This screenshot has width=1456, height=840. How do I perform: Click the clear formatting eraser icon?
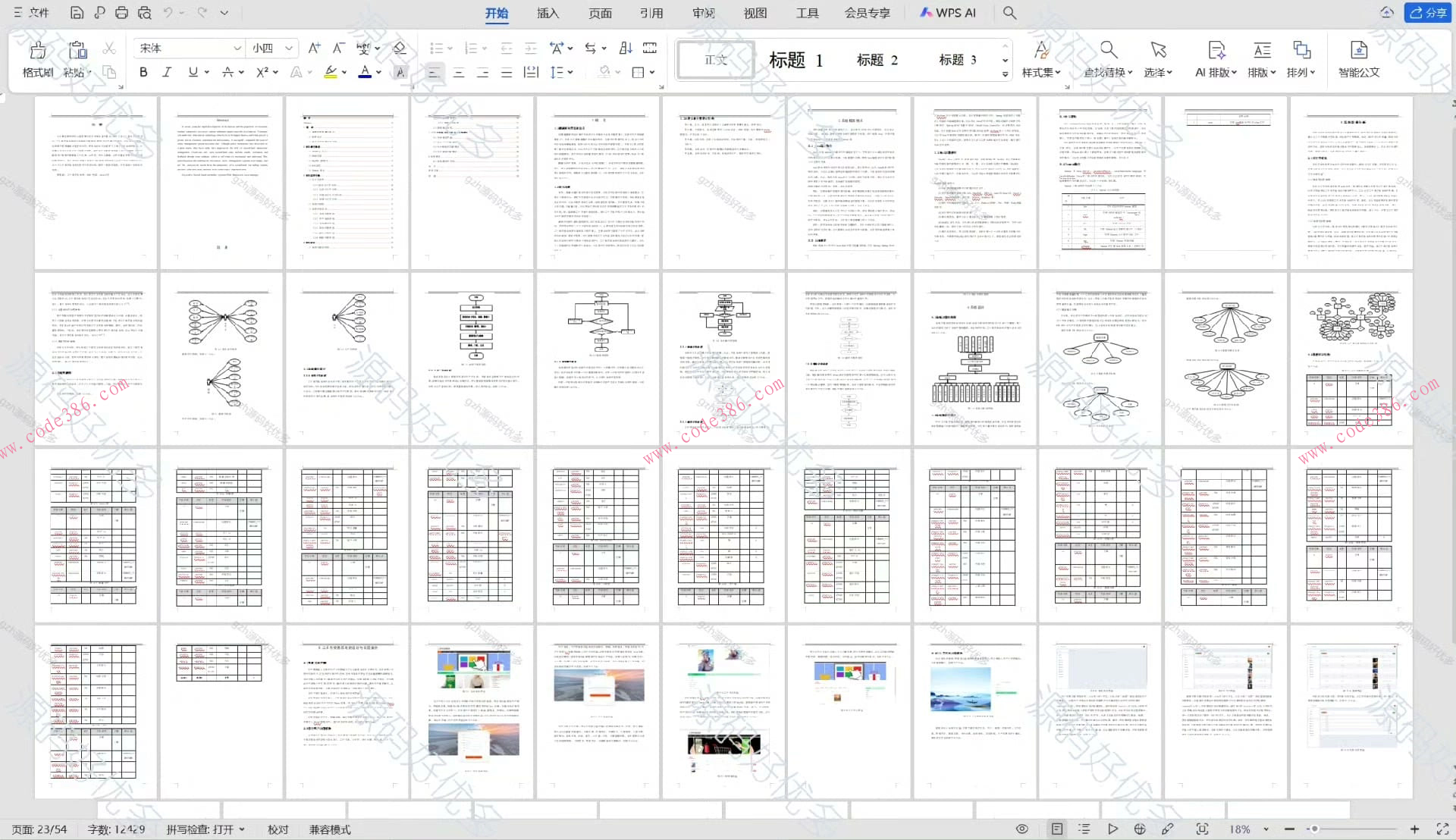coord(400,48)
